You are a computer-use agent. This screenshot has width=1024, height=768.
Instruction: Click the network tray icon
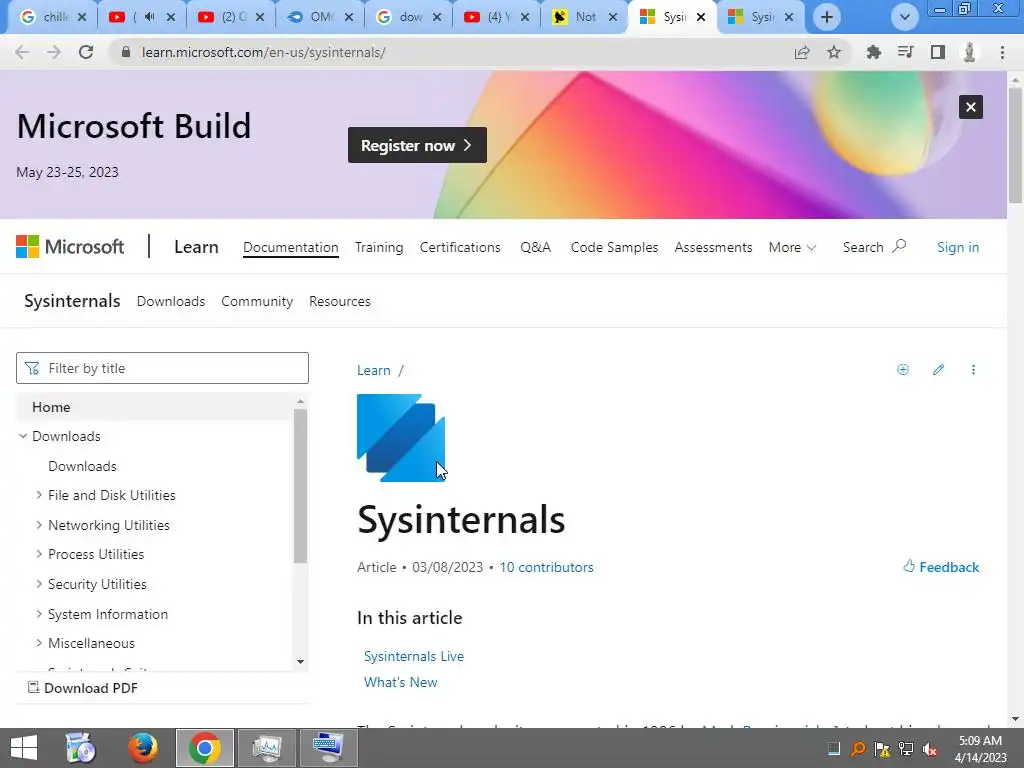tap(906, 749)
